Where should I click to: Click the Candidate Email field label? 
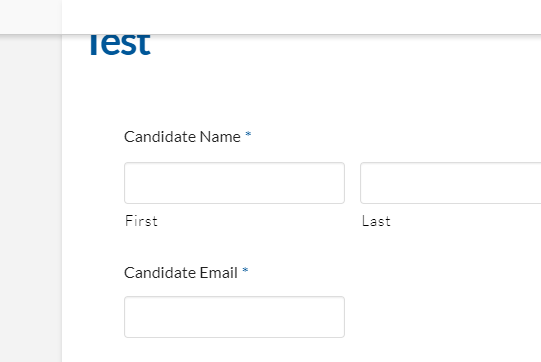click(x=181, y=273)
